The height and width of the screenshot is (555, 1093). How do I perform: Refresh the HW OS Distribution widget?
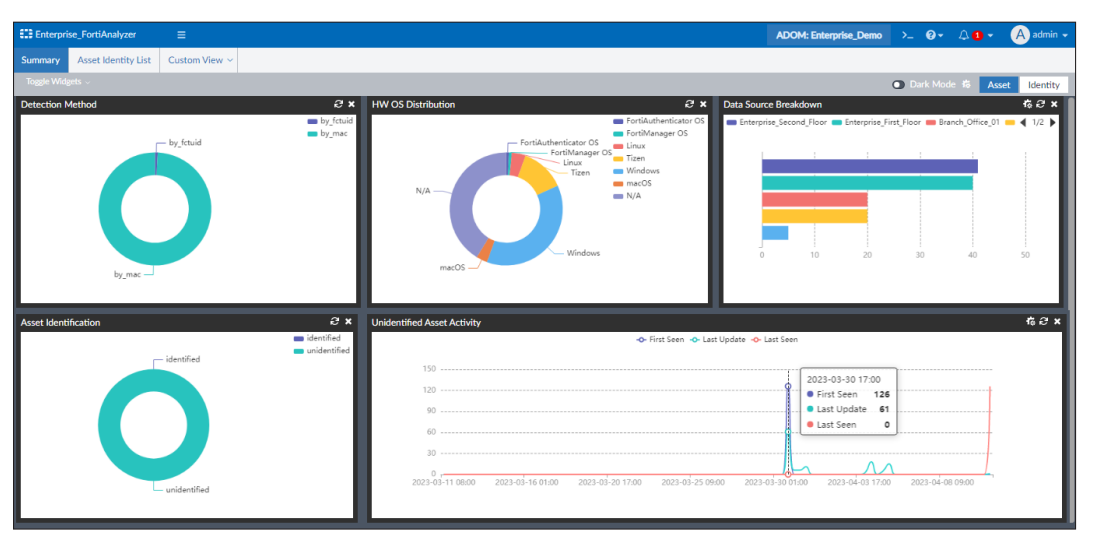coord(689,104)
